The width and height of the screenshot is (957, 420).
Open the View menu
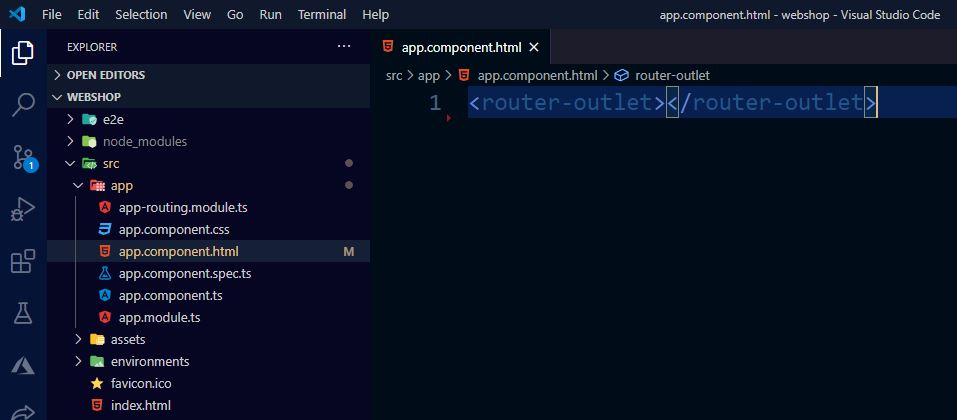[x=197, y=15]
